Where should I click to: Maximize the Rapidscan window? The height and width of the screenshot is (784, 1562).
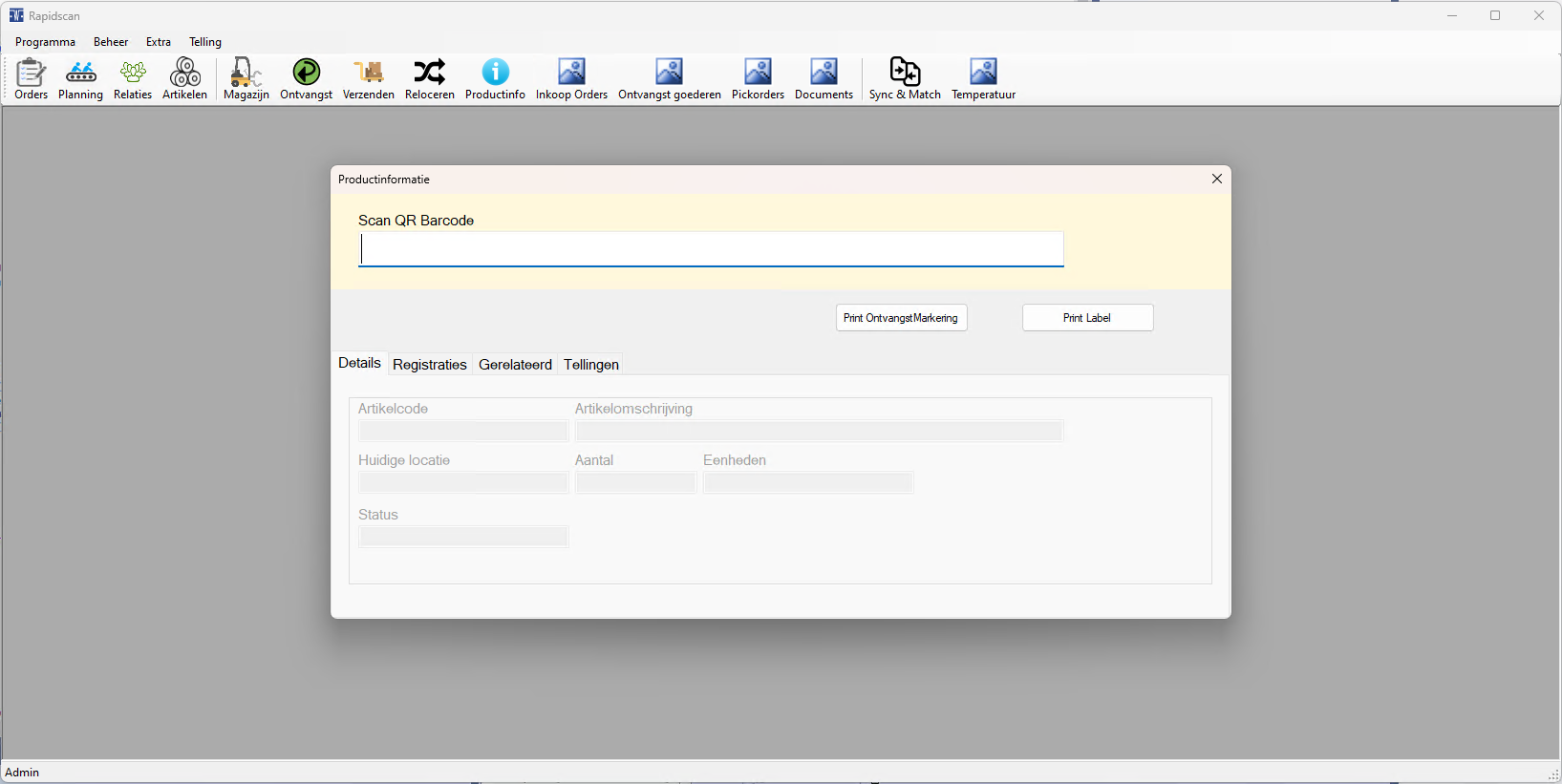point(1495,15)
